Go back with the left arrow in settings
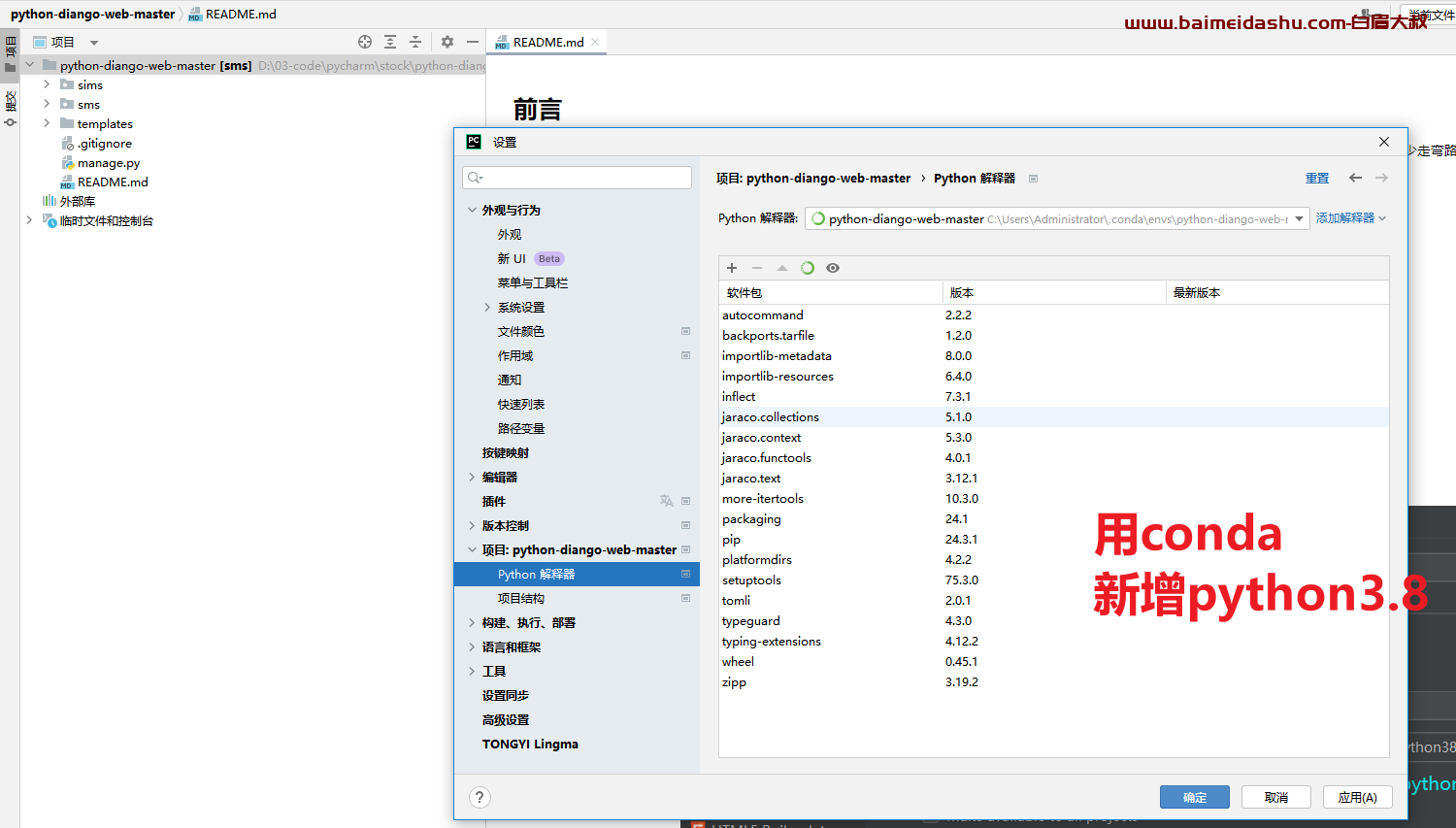 (1355, 178)
